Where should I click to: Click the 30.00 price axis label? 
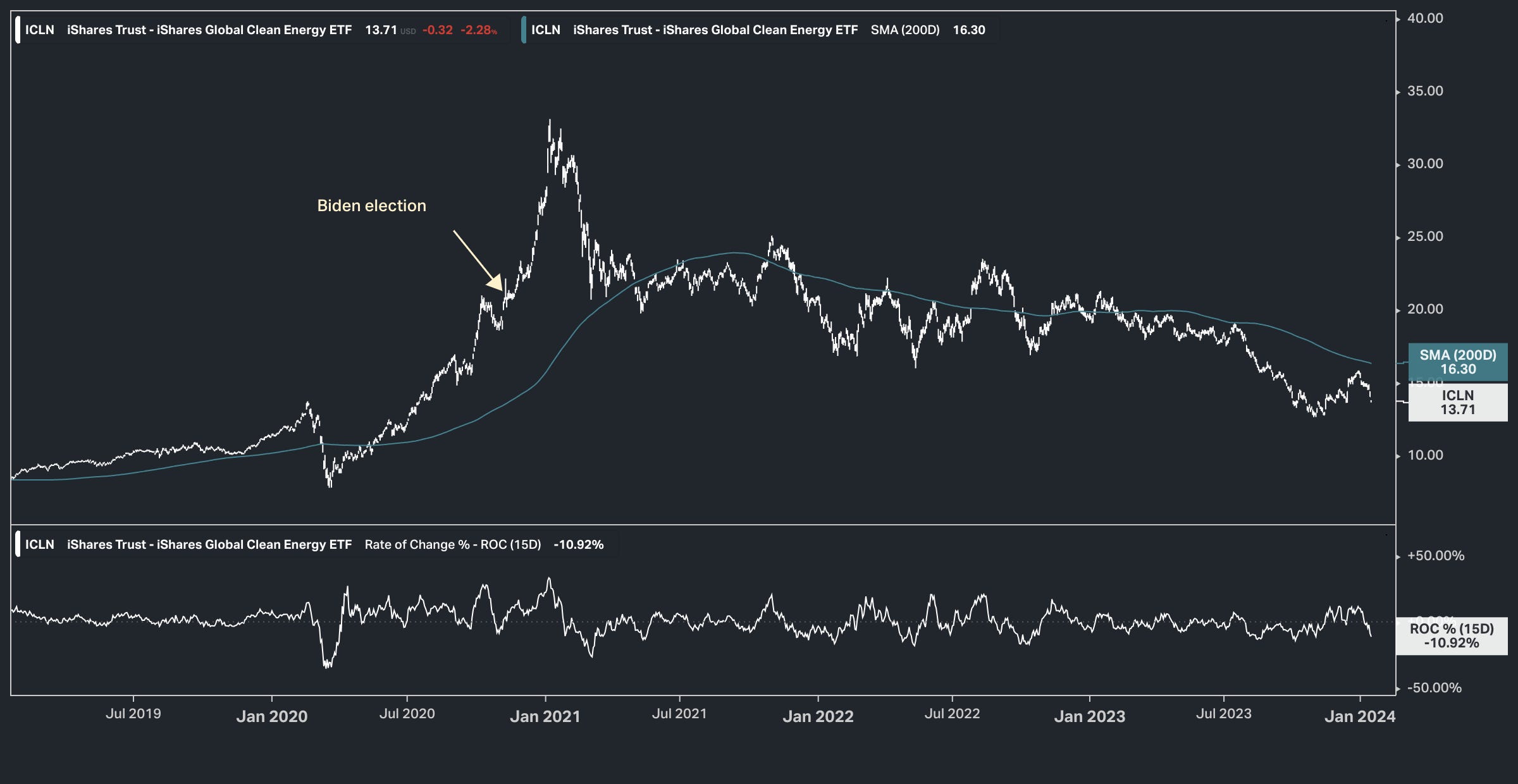1425,164
